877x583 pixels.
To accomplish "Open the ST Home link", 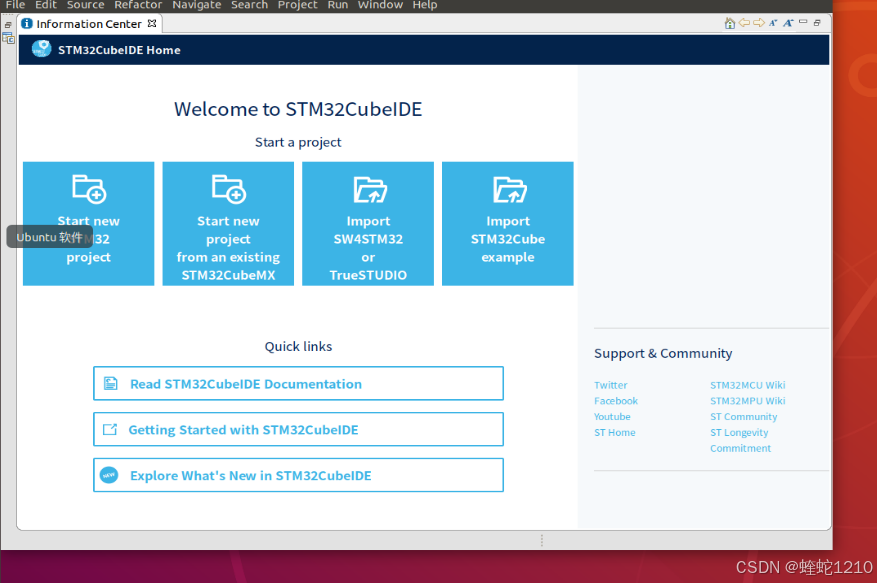I will click(615, 432).
